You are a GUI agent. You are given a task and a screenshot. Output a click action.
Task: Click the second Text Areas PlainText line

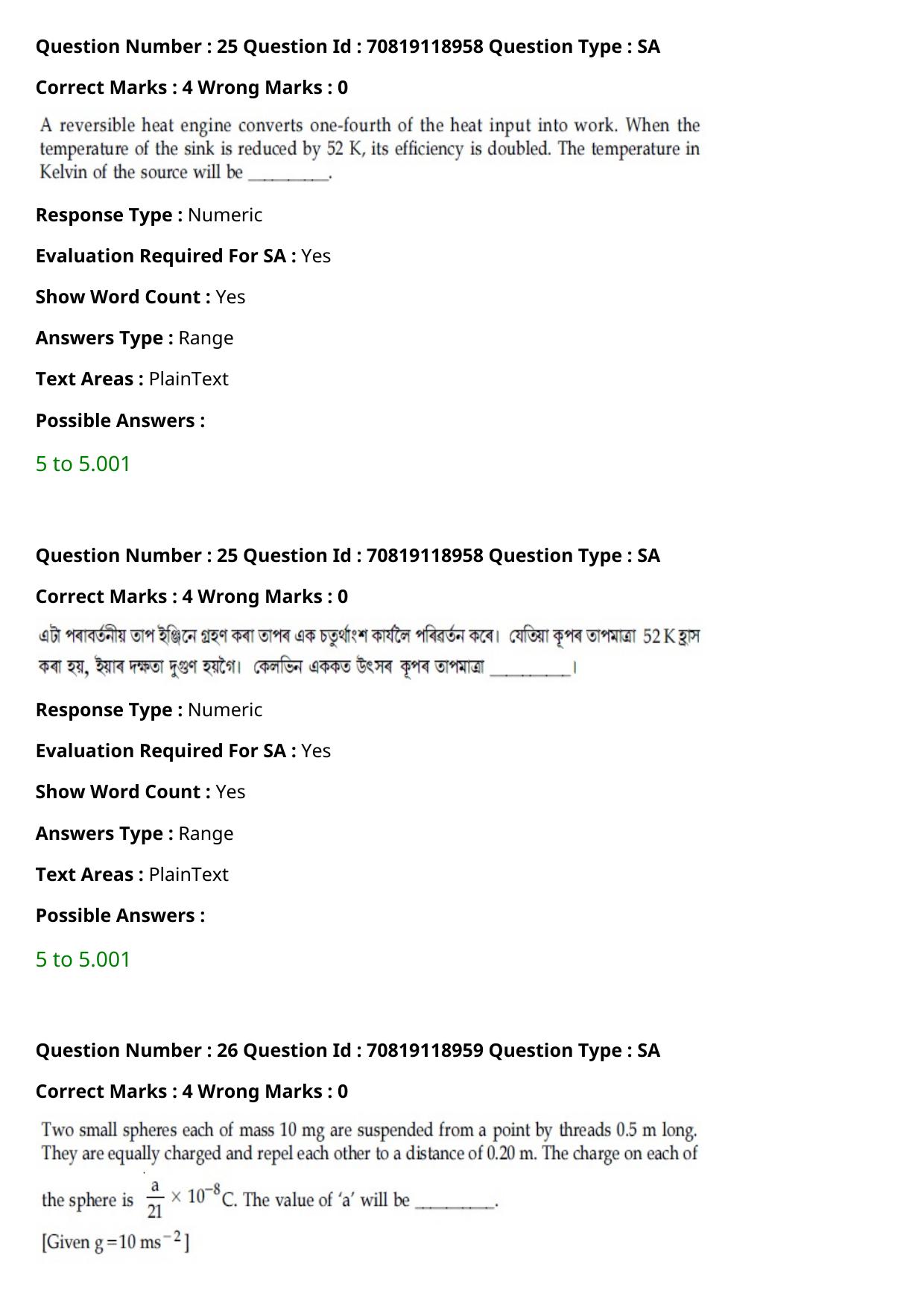(x=132, y=874)
